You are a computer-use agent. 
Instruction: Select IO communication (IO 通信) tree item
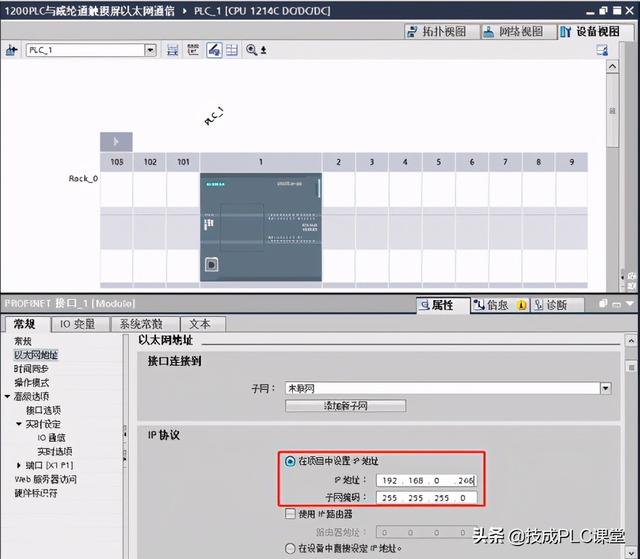[51, 438]
